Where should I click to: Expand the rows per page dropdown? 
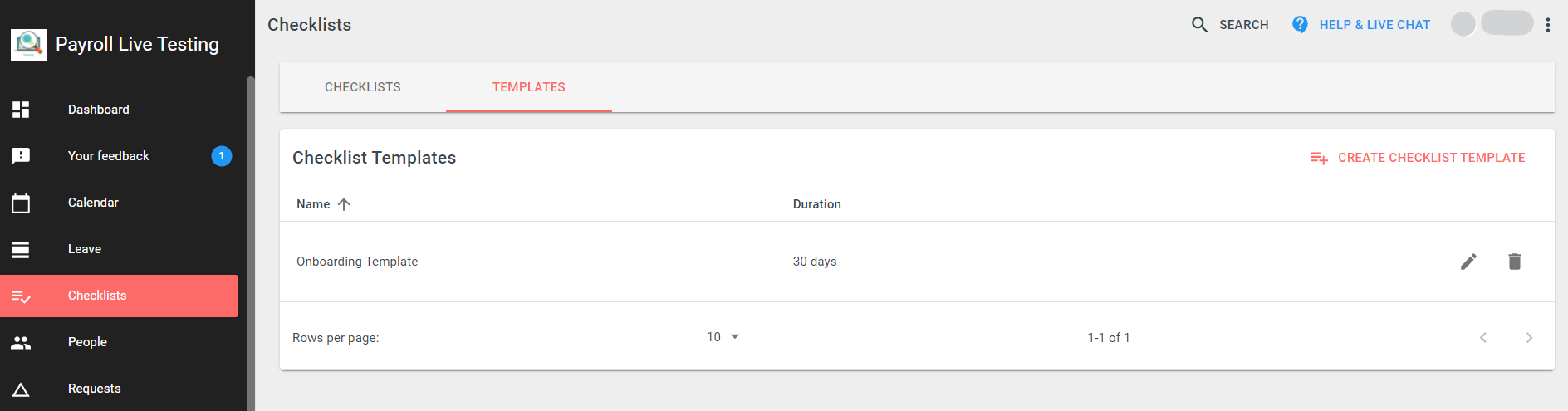723,337
